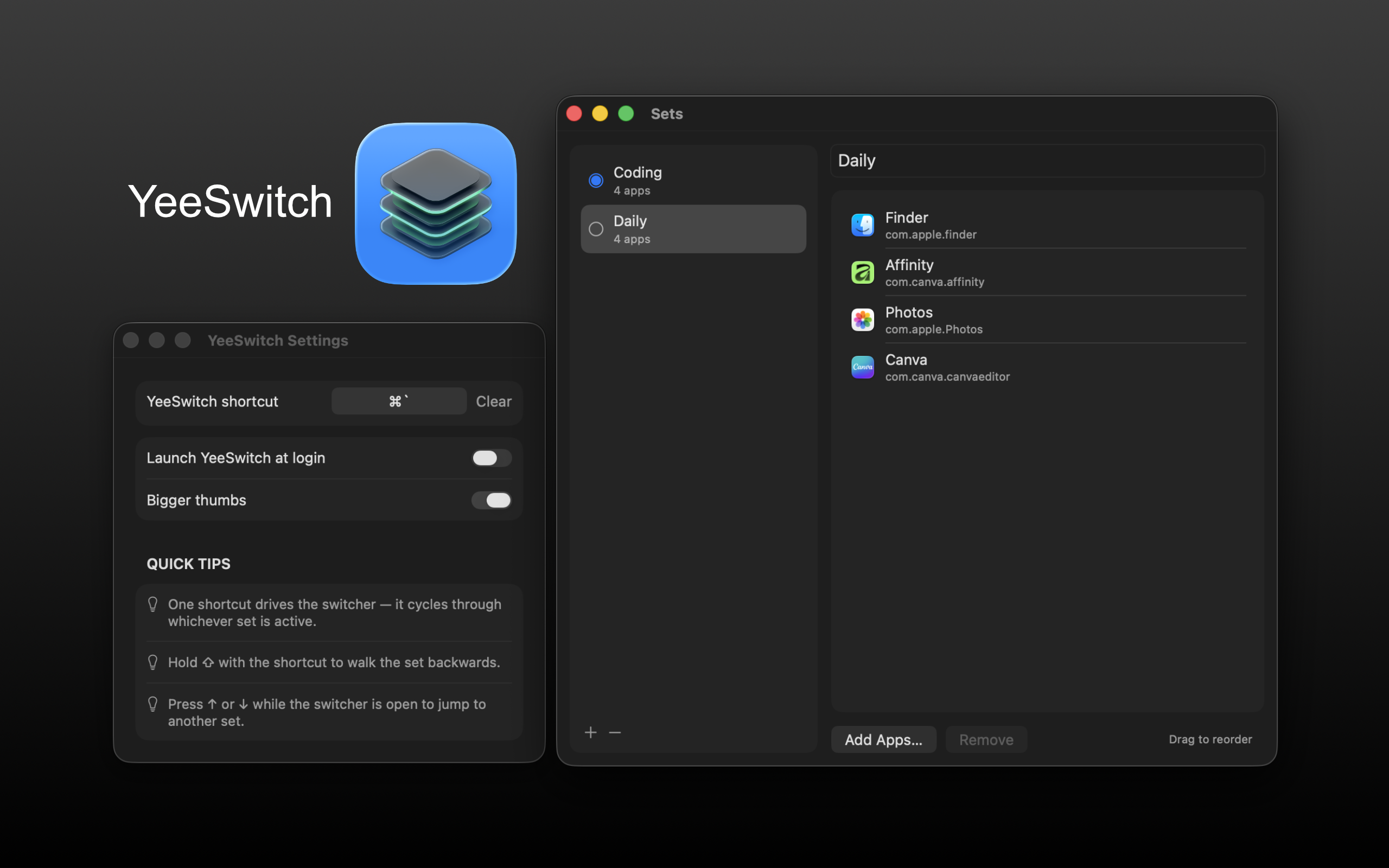Delete selected set with minus icon

click(x=615, y=732)
